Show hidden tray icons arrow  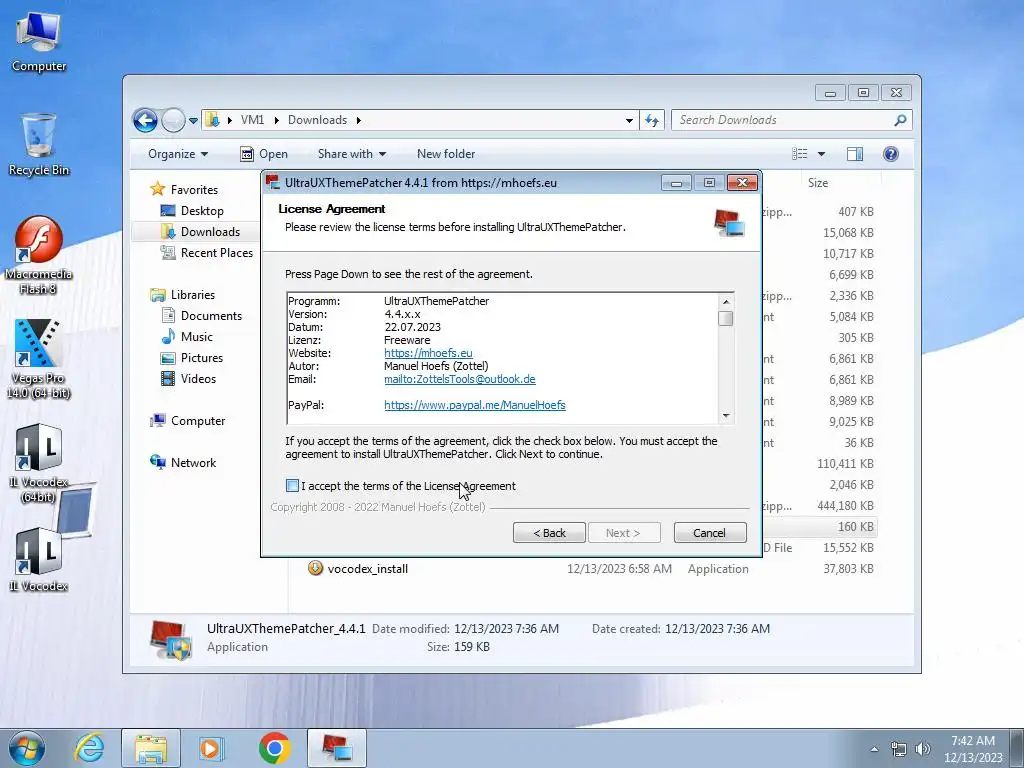(x=874, y=749)
